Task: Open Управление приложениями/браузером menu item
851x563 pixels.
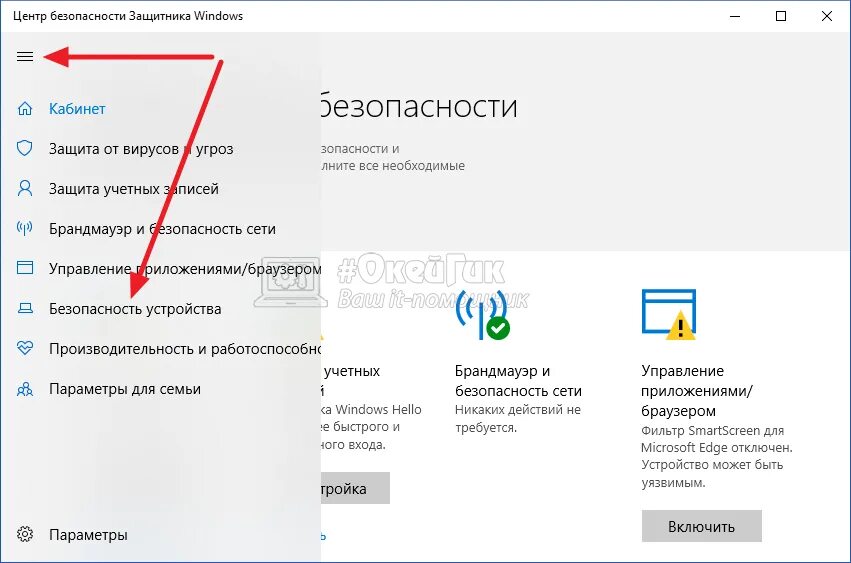Action: coord(185,269)
